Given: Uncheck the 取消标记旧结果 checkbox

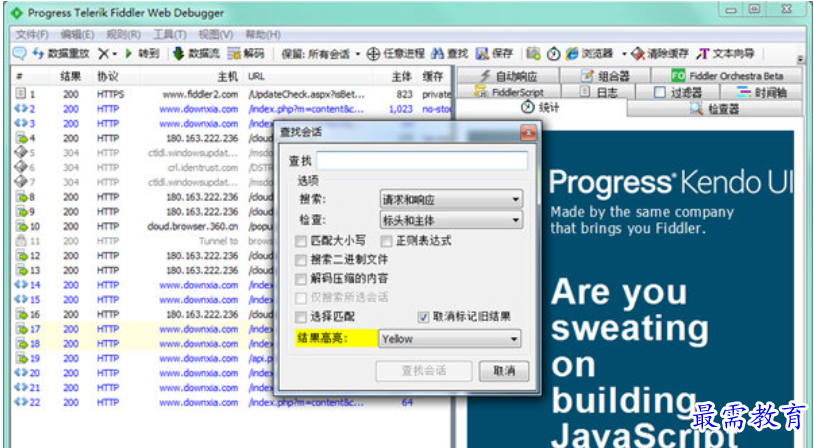Looking at the screenshot, I should [x=423, y=317].
